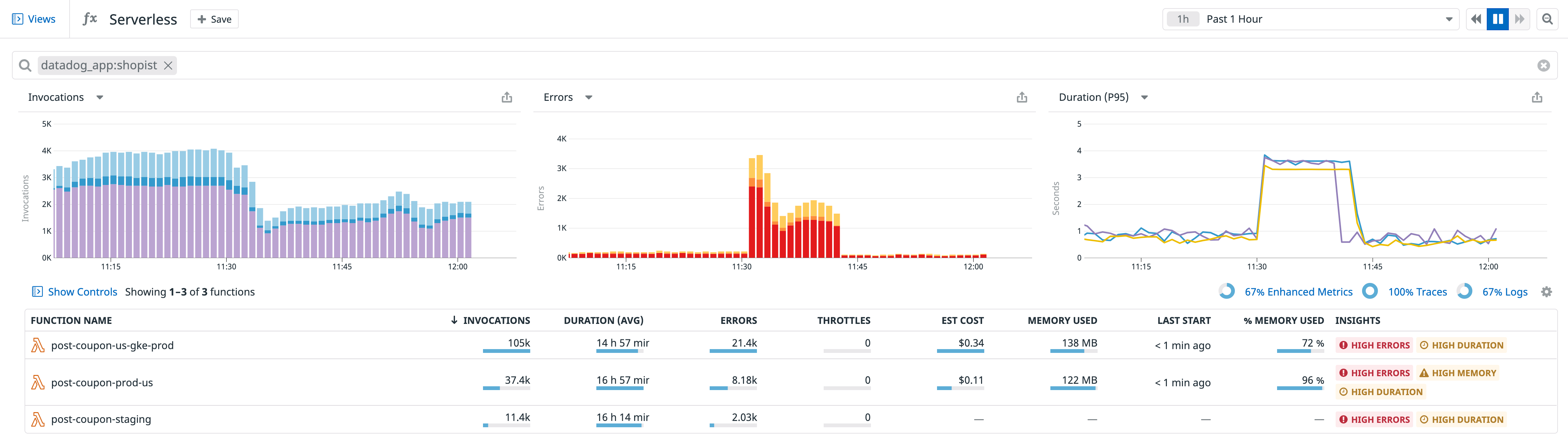Open the table settings gear icon
Viewport: 1568px width, 443px height.
pos(1547,292)
